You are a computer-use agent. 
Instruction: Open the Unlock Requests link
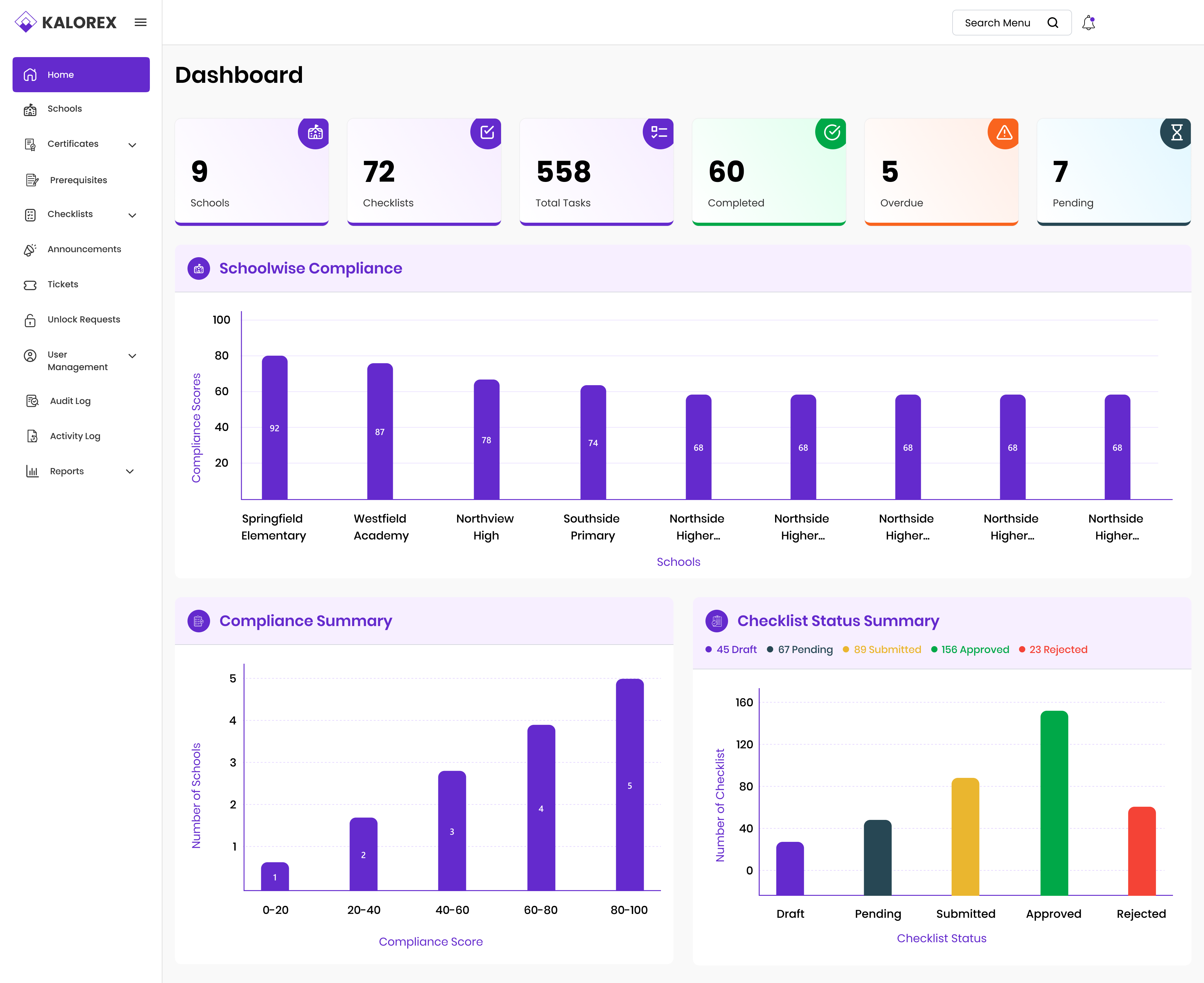(84, 319)
